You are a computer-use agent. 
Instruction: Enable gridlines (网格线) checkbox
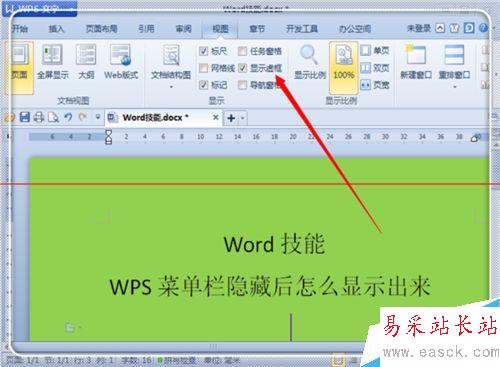click(203, 68)
